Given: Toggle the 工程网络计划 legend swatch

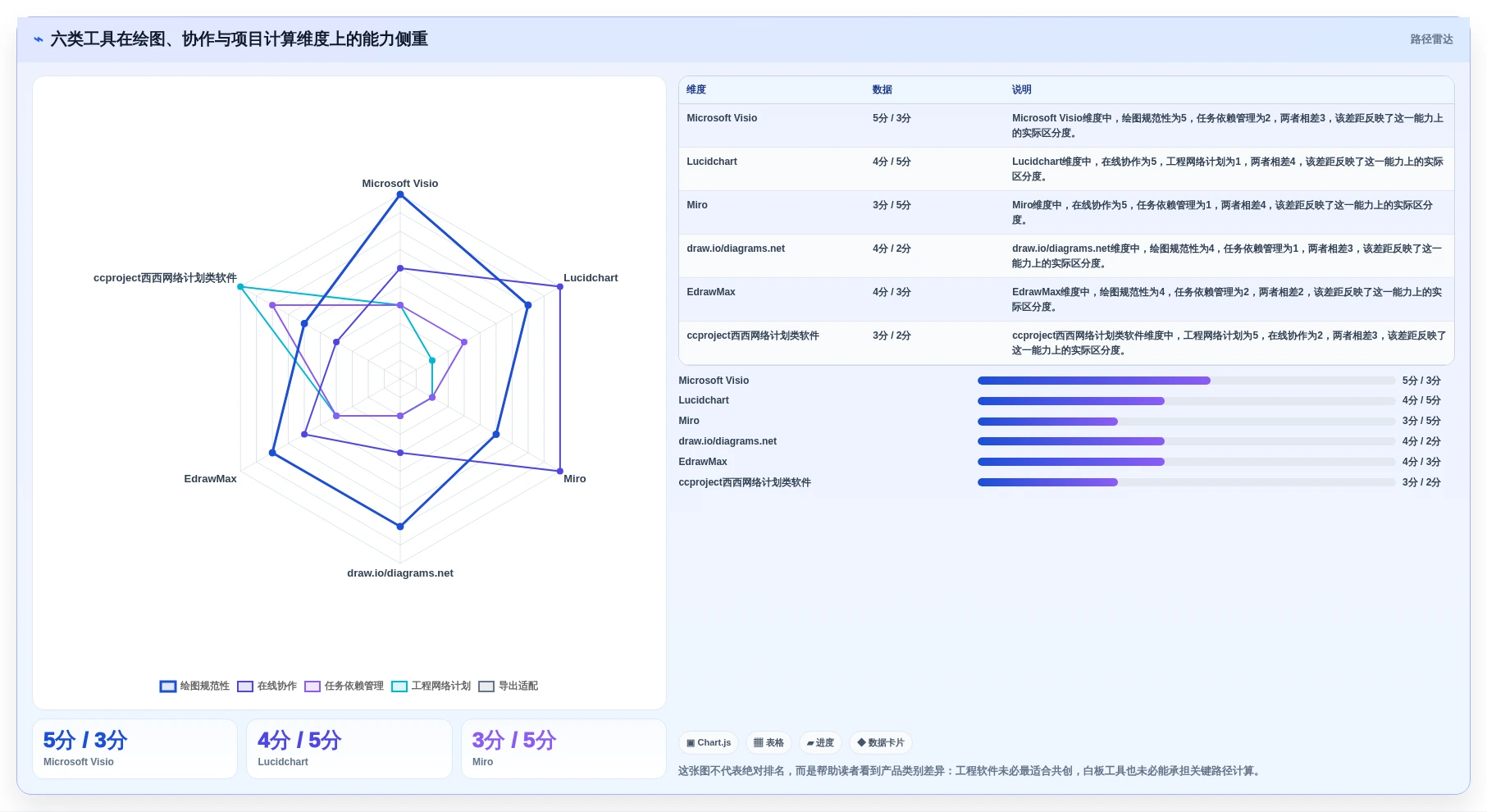Looking at the screenshot, I should tap(399, 687).
